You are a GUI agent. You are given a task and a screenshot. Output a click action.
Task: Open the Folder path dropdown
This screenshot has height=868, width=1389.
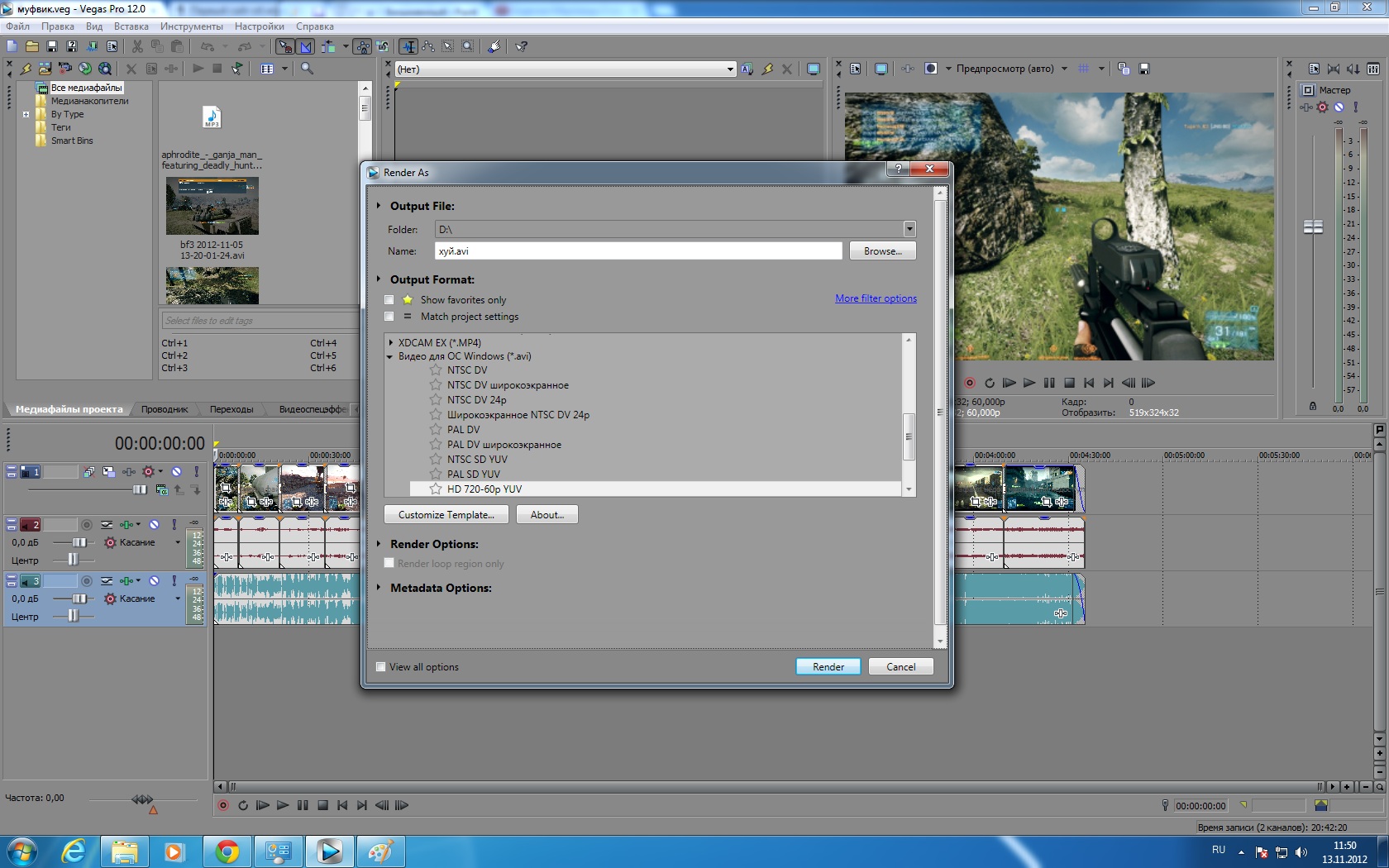909,229
